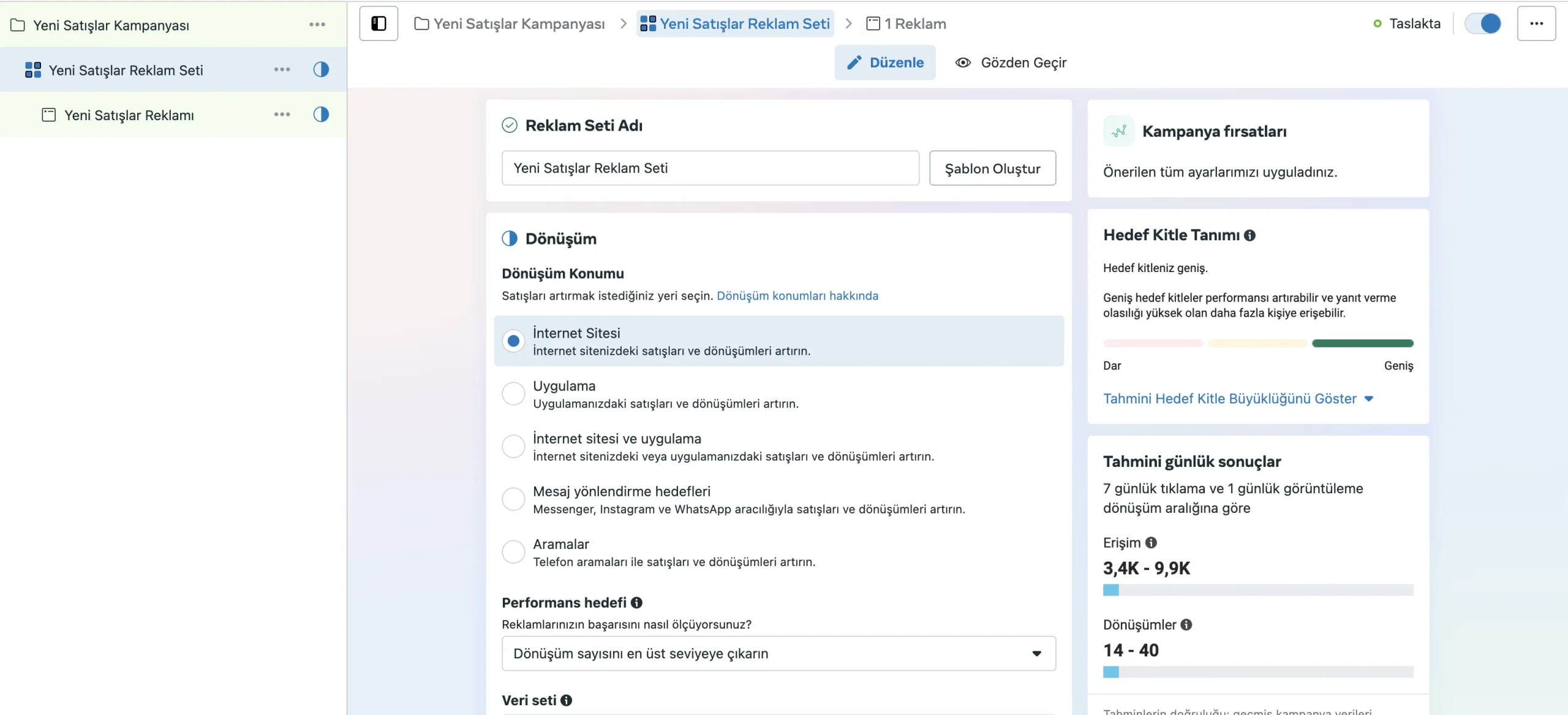Click the breadcrumb ad set grid icon
The width and height of the screenshot is (1568, 715).
647,24
